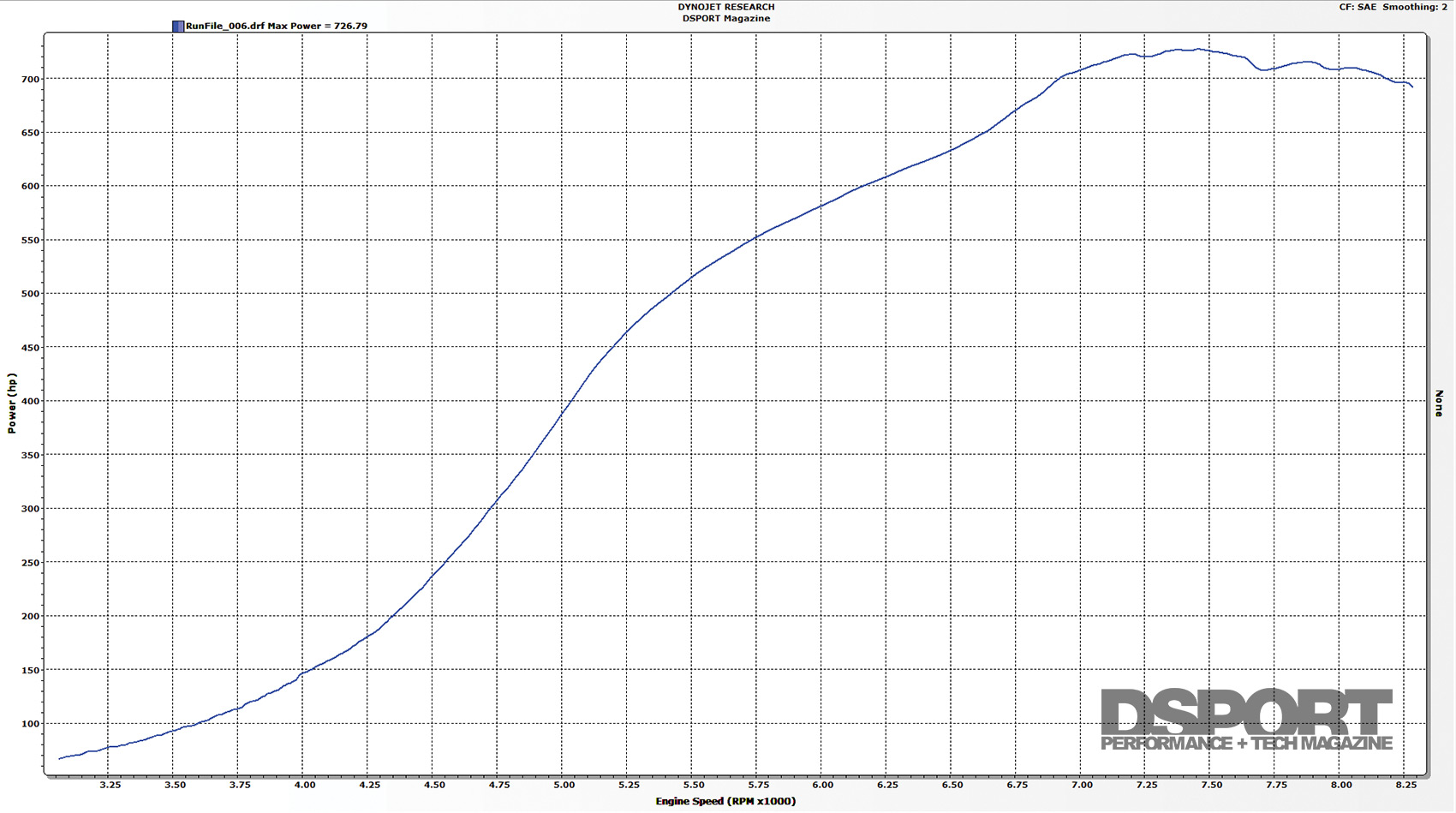Click the CF: SAE correction factor label
1456x813 pixels.
(1358, 7)
